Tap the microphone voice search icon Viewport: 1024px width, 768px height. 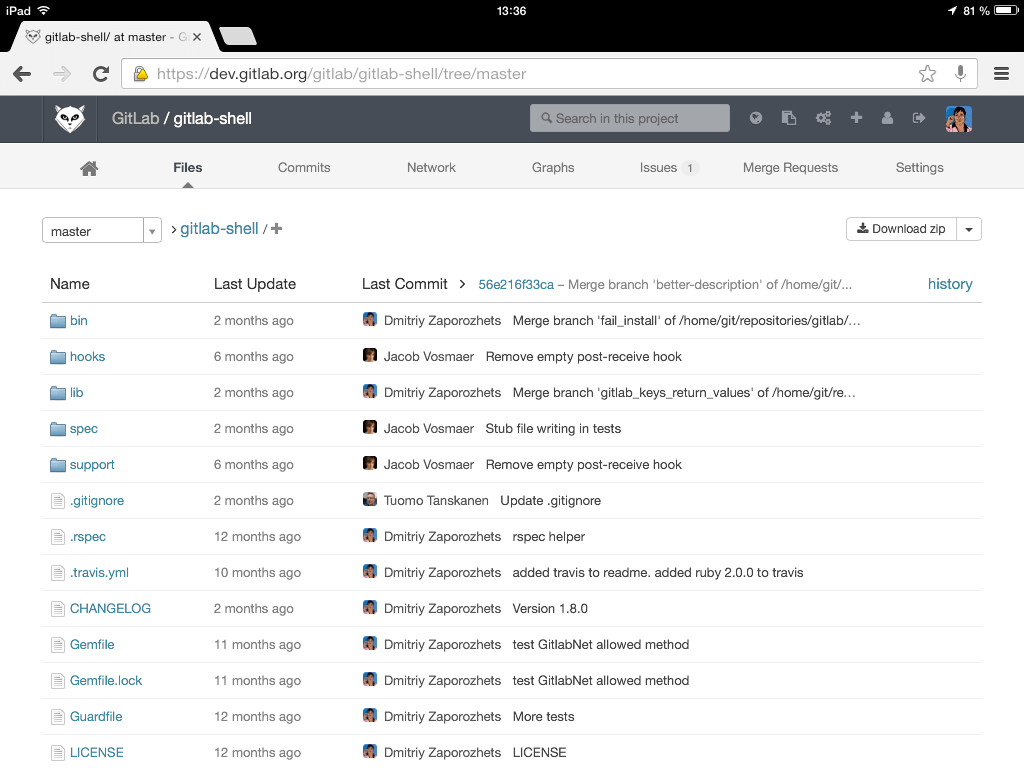(x=960, y=74)
